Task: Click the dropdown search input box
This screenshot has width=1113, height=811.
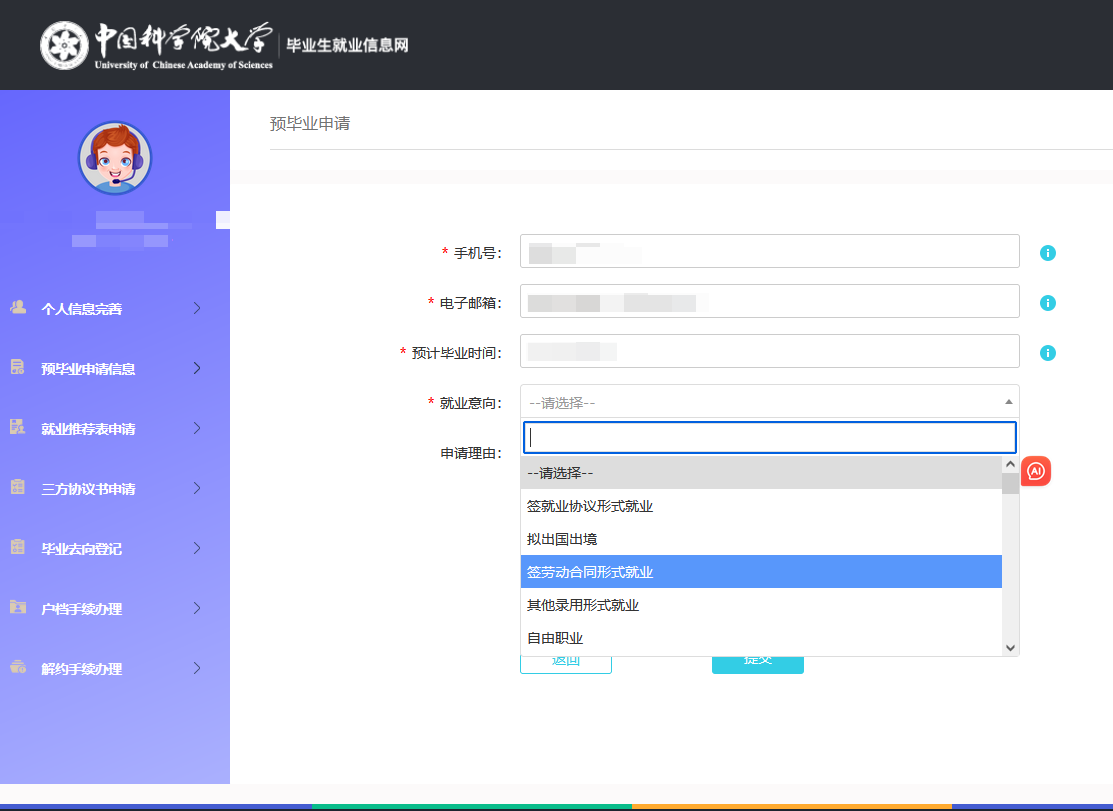Action: click(x=769, y=437)
